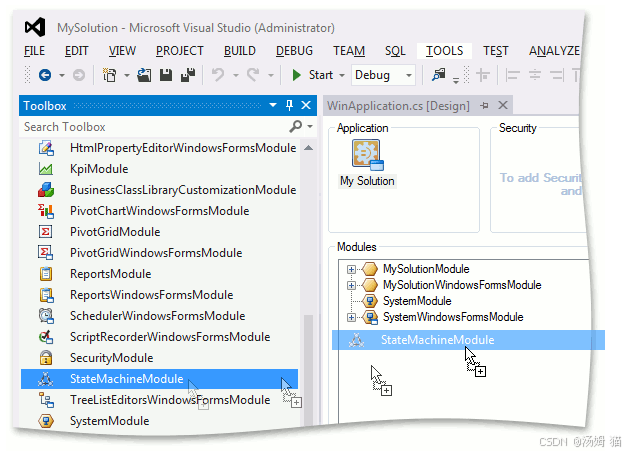Viewport: 627px width, 453px height.
Task: Select StateMachineModule in the Toolbox list
Action: (160, 379)
